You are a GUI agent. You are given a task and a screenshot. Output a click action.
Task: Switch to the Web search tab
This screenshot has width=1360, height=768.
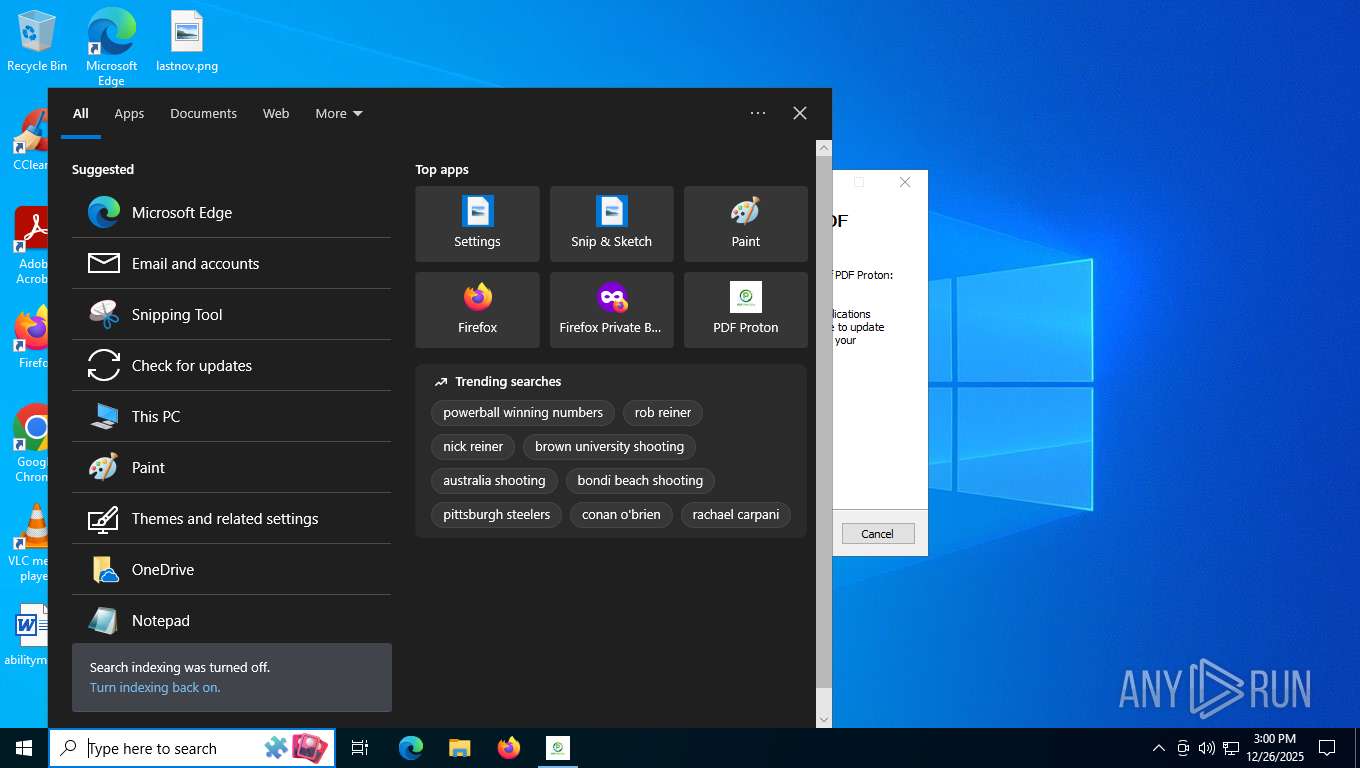pos(276,113)
